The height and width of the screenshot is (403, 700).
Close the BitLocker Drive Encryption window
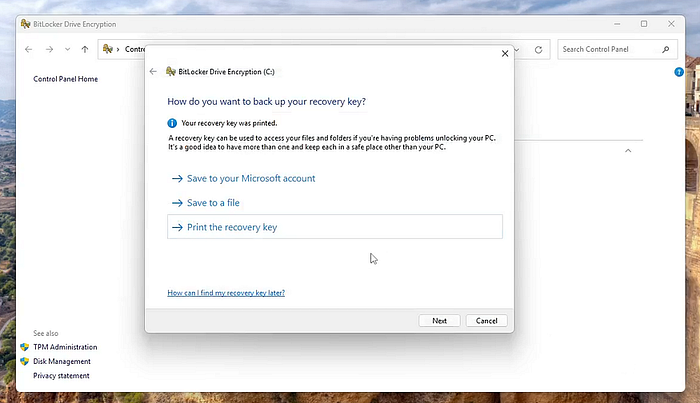point(671,24)
